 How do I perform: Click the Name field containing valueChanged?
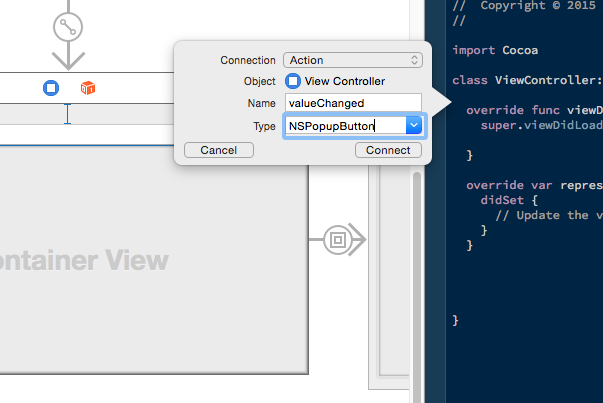pyautogui.click(x=353, y=103)
